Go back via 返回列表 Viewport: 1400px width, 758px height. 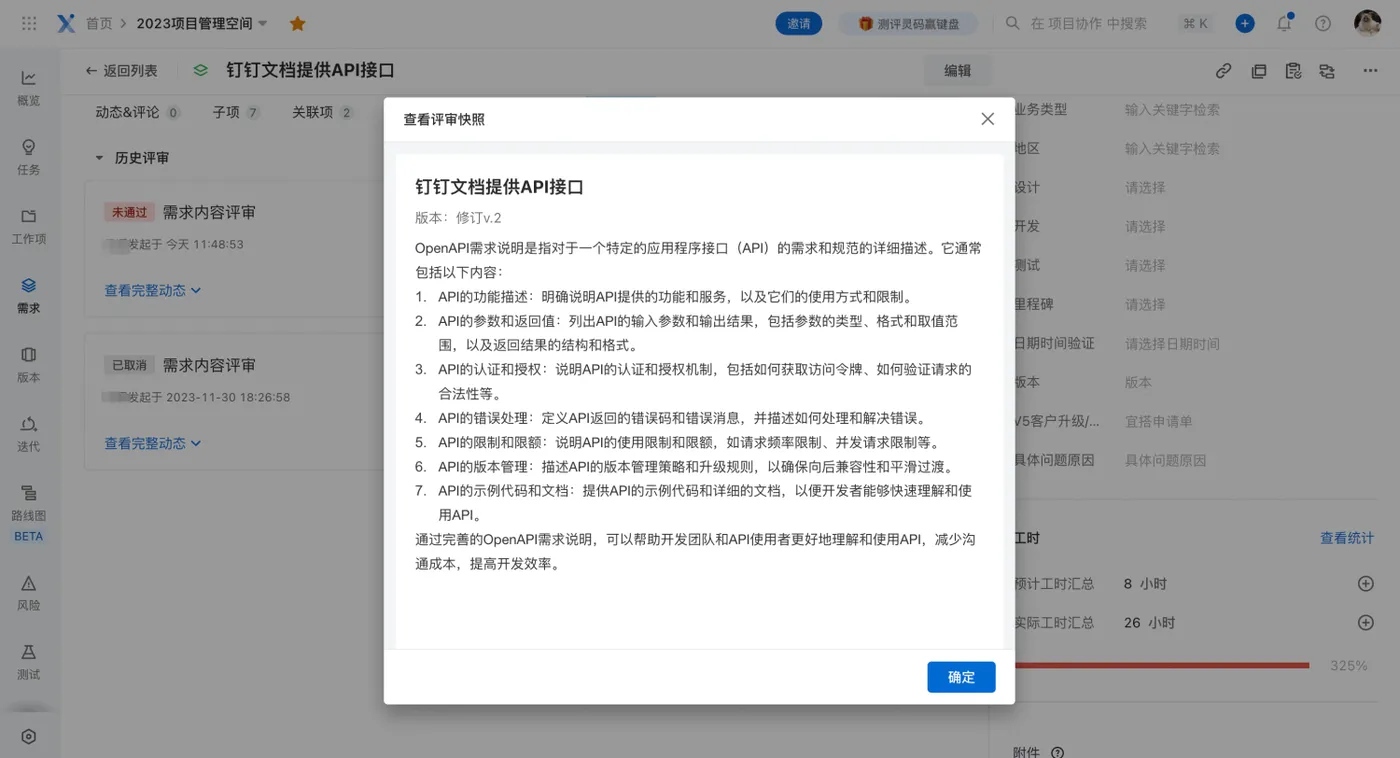(121, 71)
